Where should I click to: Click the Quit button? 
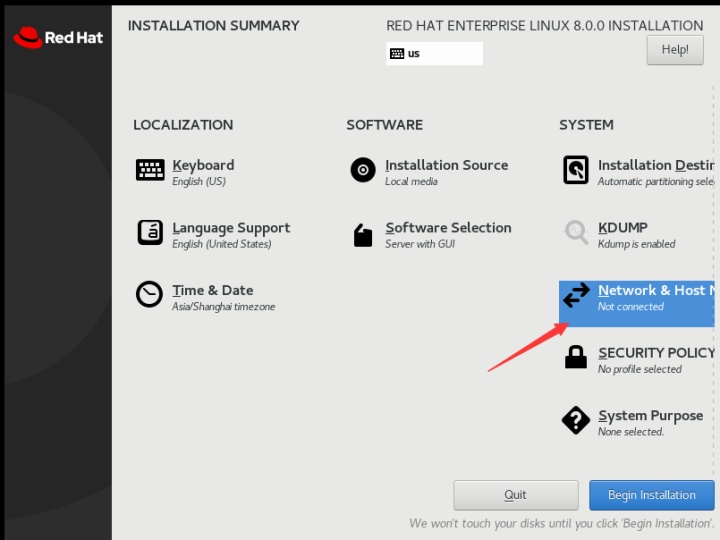[x=516, y=495]
